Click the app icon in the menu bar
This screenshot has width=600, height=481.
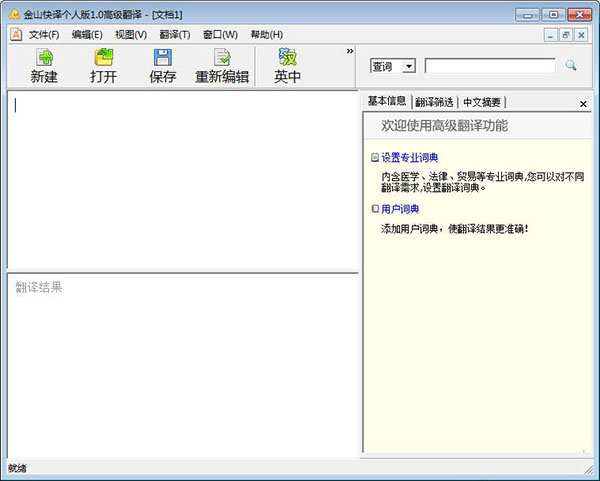[x=15, y=34]
